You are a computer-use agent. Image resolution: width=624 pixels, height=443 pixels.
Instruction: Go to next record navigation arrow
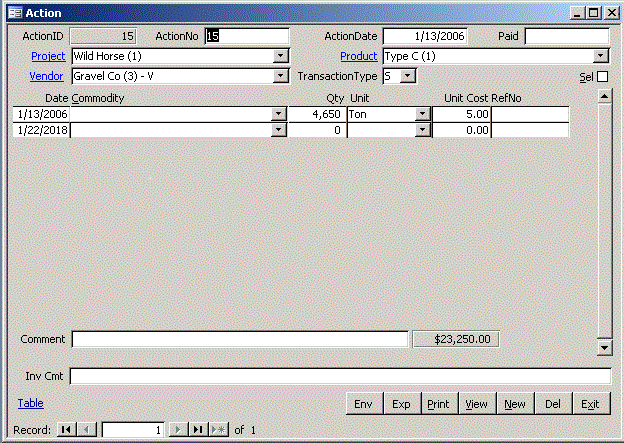[x=178, y=430]
